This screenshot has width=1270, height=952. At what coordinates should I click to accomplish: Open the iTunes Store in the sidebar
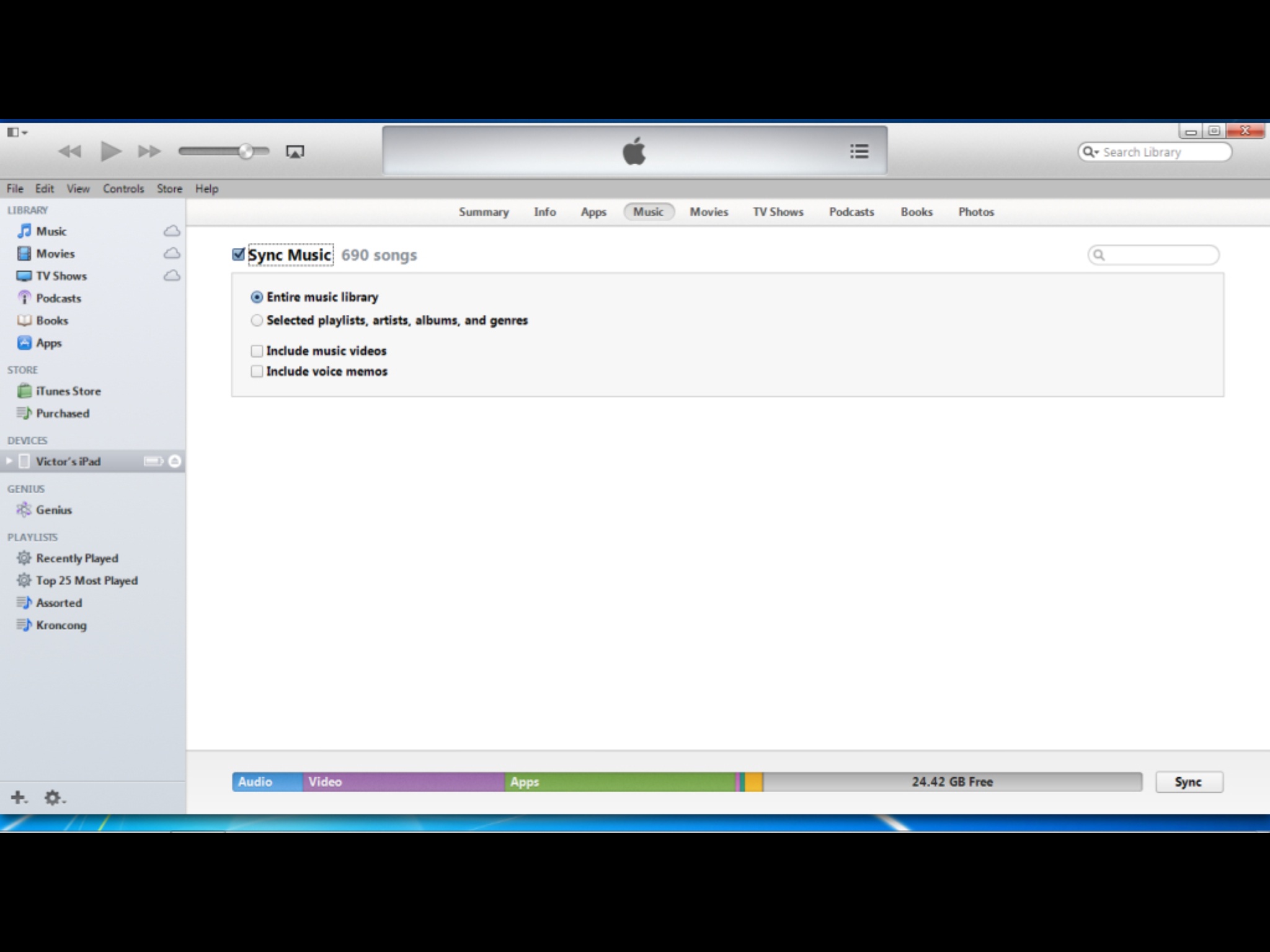click(68, 391)
